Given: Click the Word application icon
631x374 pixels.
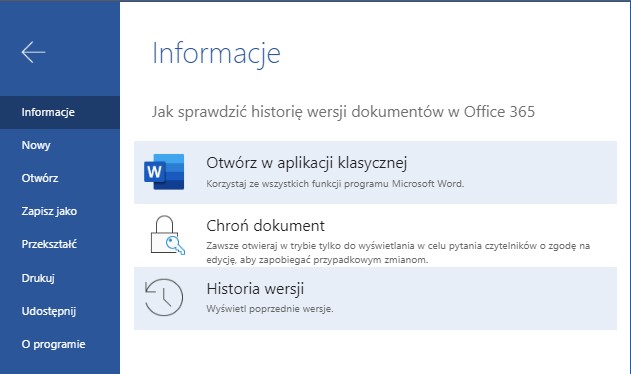Looking at the screenshot, I should coord(164,172).
